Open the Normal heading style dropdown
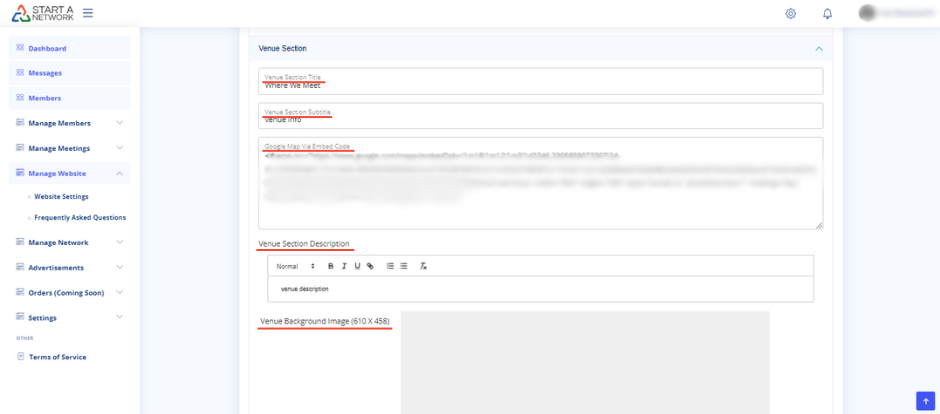This screenshot has height=414, width=940. coord(295,266)
